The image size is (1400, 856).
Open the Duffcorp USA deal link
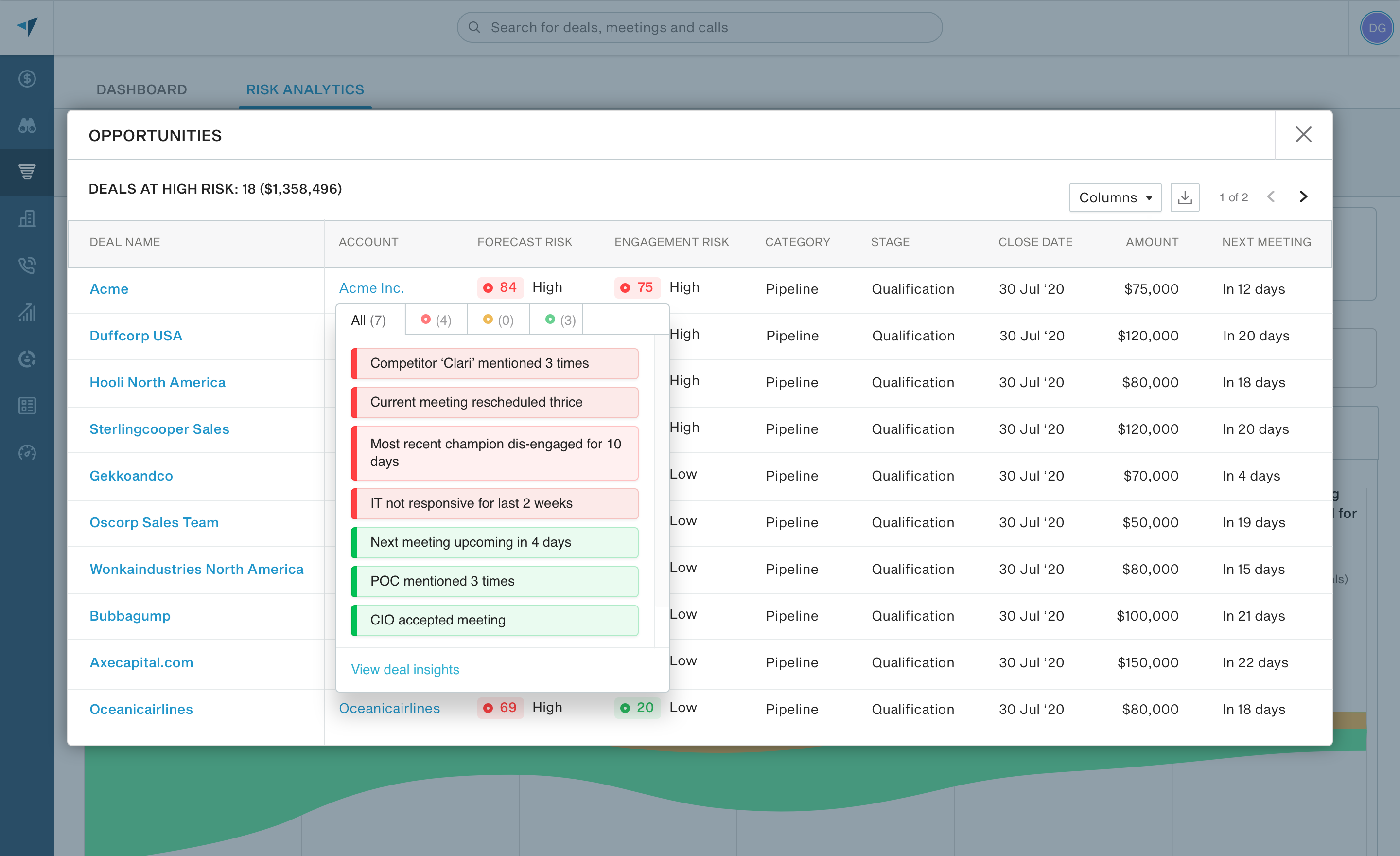(x=136, y=336)
